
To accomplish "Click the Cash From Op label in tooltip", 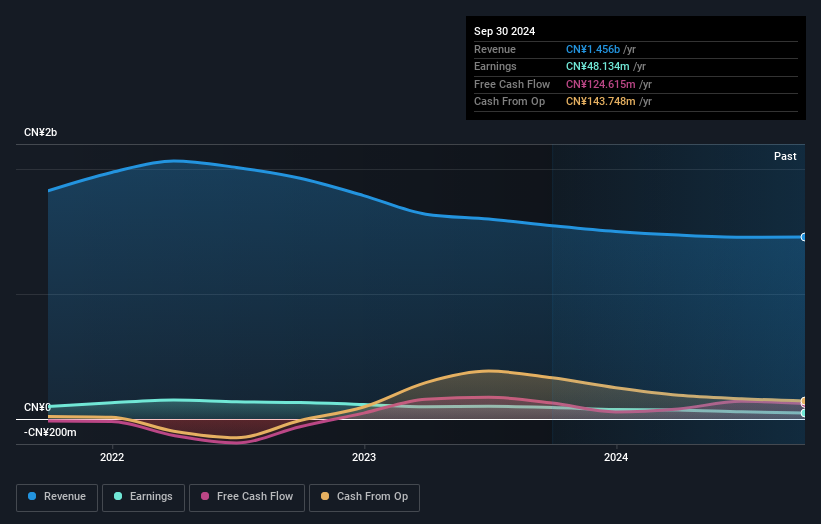I will tap(509, 102).
